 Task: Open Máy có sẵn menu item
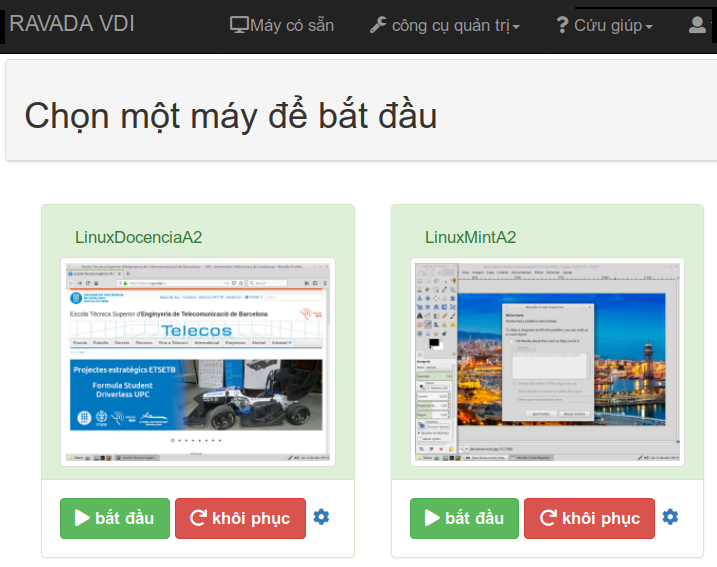[282, 25]
